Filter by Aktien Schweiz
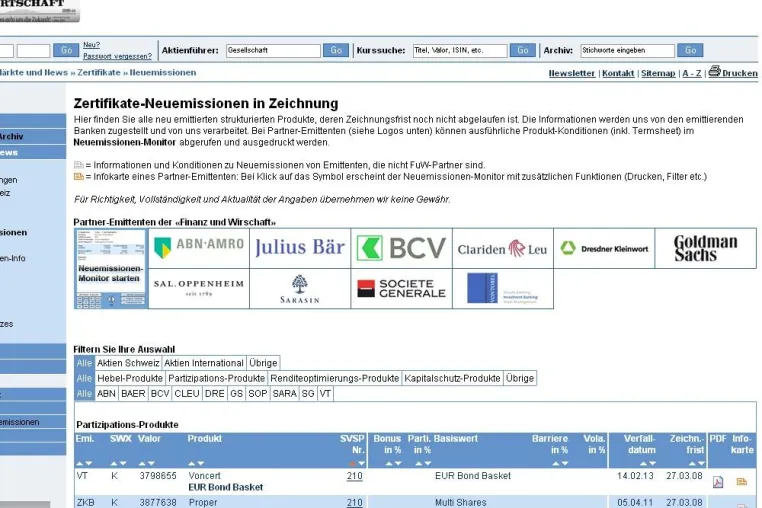The height and width of the screenshot is (508, 762). (x=128, y=363)
